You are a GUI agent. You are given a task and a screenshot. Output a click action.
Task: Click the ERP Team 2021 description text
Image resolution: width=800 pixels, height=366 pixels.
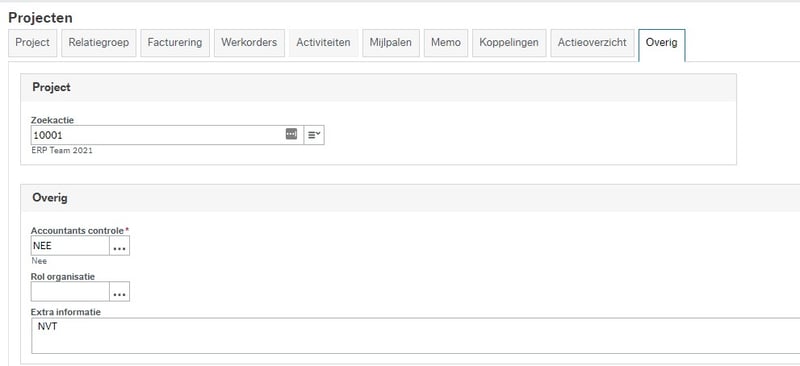[62, 151]
